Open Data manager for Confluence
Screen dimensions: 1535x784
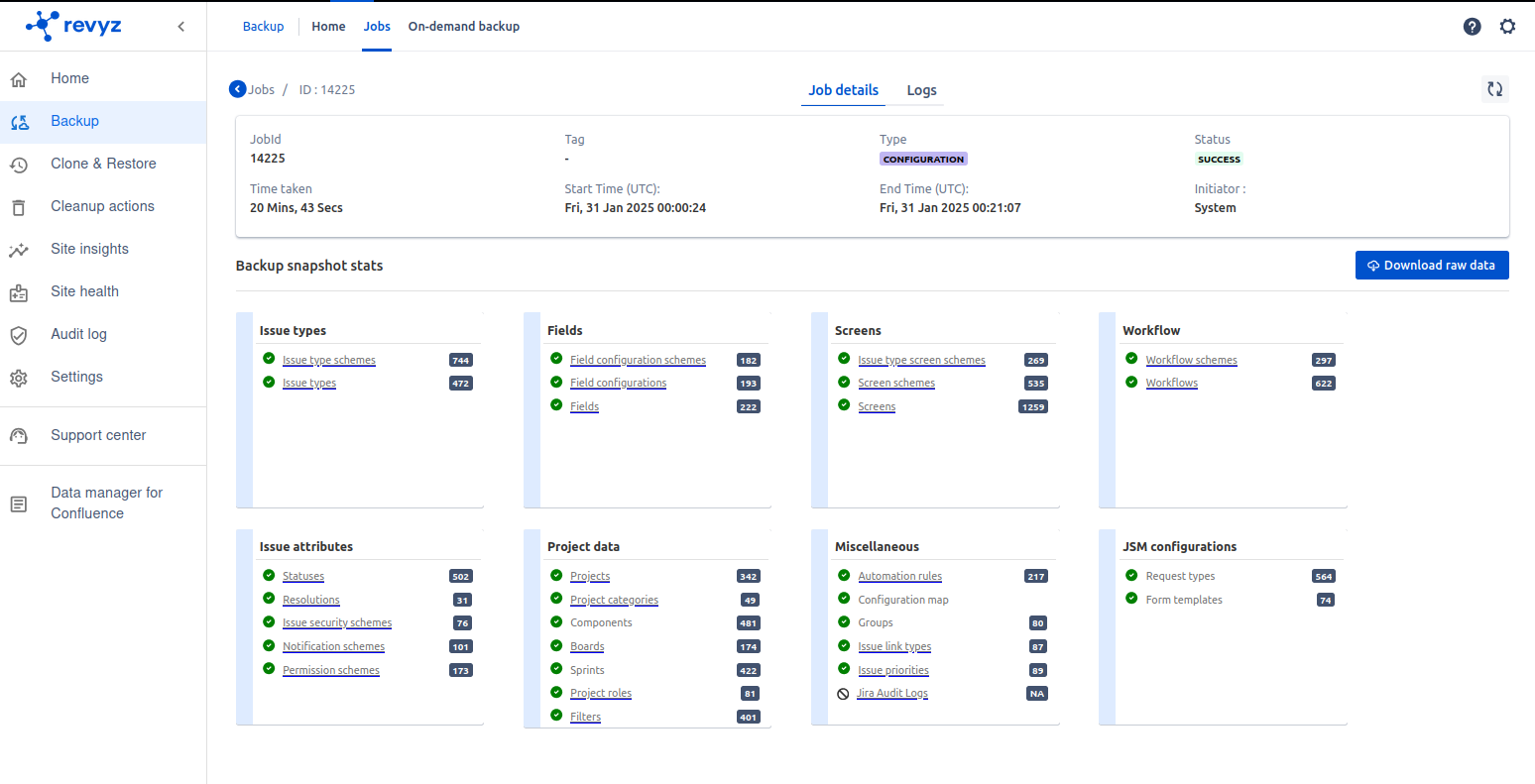106,504
